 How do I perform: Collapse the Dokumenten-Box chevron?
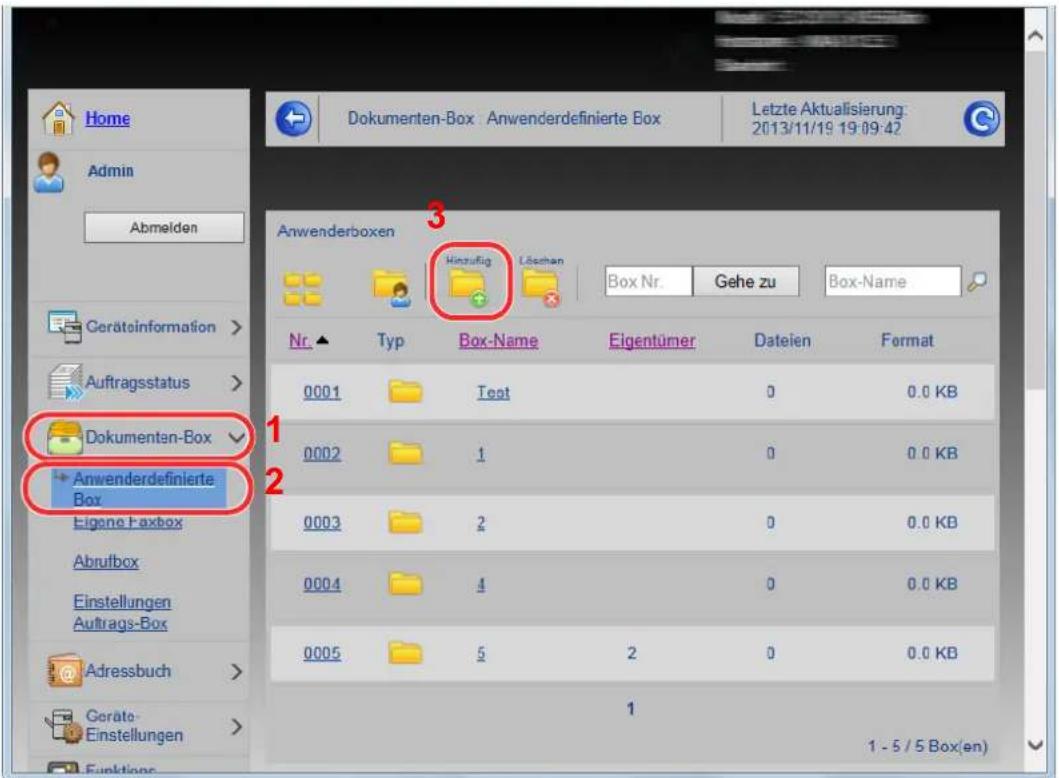(x=236, y=438)
